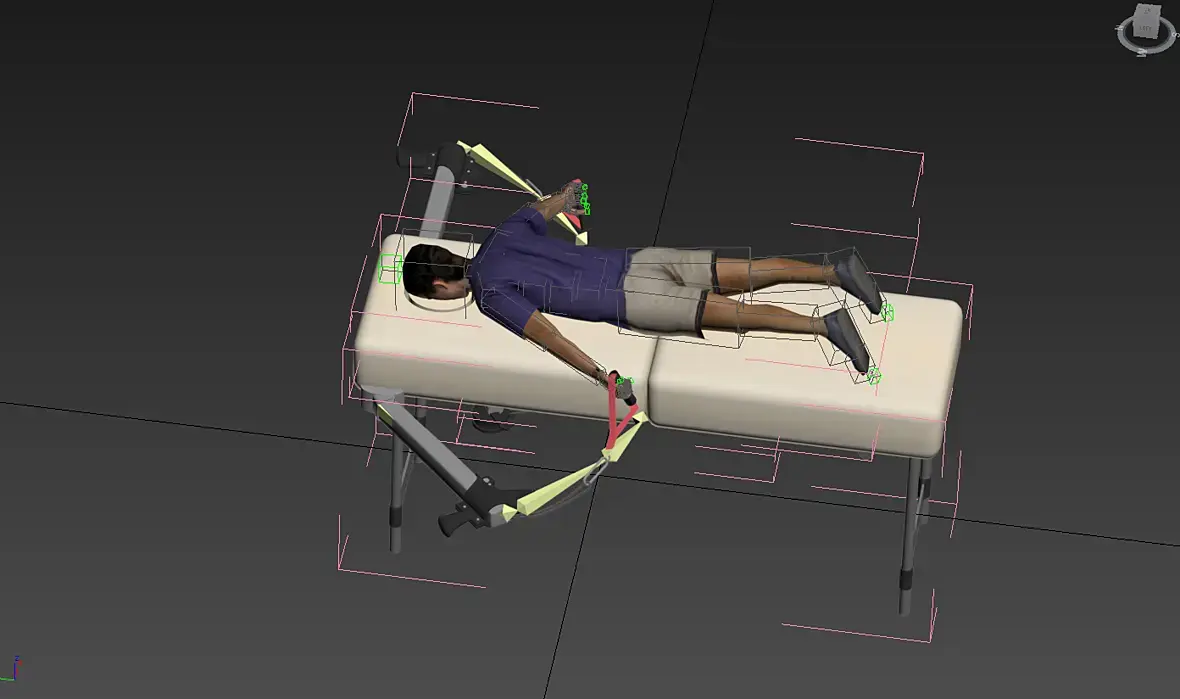Select the gray resistance arm under the table
Image resolution: width=1180 pixels, height=699 pixels.
[433, 449]
